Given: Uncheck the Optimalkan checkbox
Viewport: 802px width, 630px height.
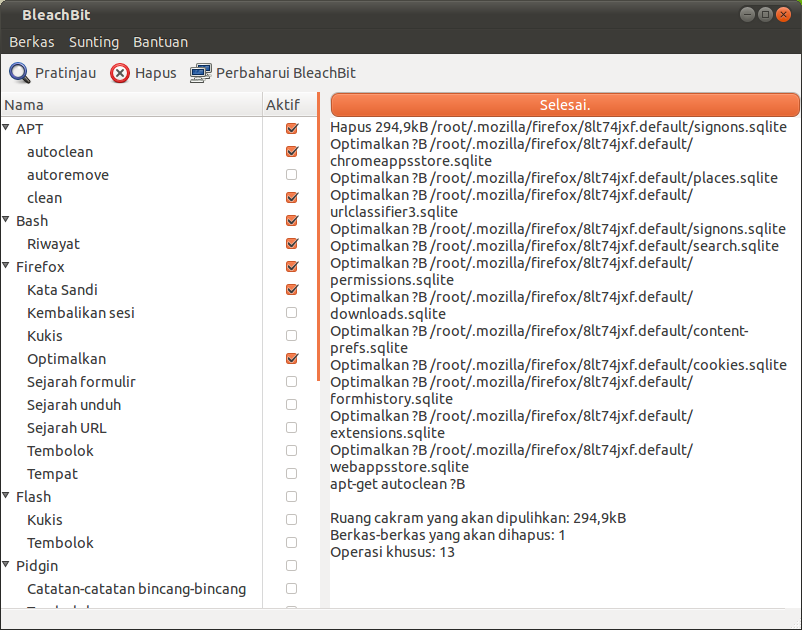Looking at the screenshot, I should pyautogui.click(x=292, y=358).
